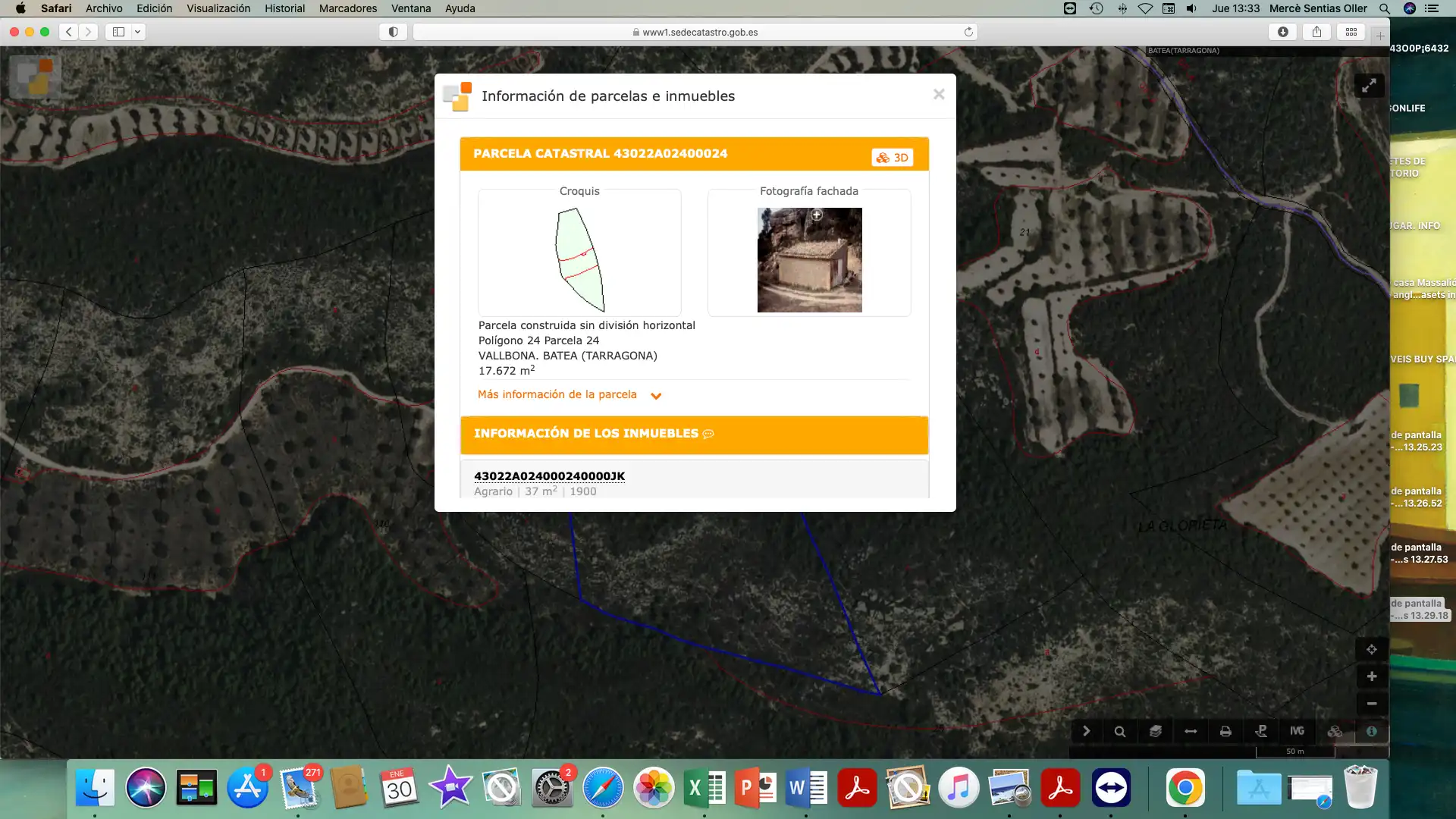Open Calendar showing 30 in Dock

(400, 789)
